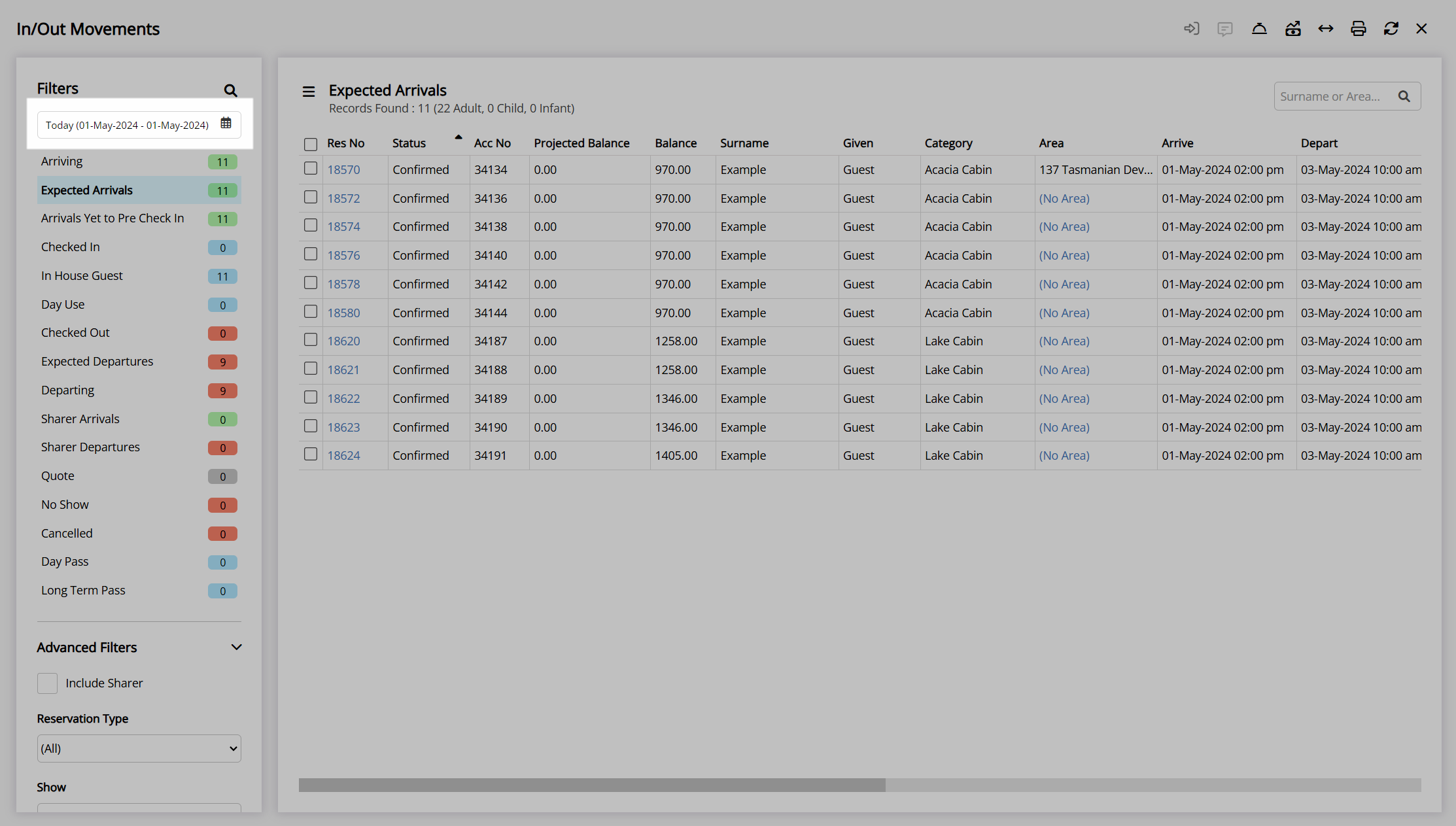Click the search icon in Surname or Area box
Image resolution: width=1456 pixels, height=826 pixels.
[1404, 96]
